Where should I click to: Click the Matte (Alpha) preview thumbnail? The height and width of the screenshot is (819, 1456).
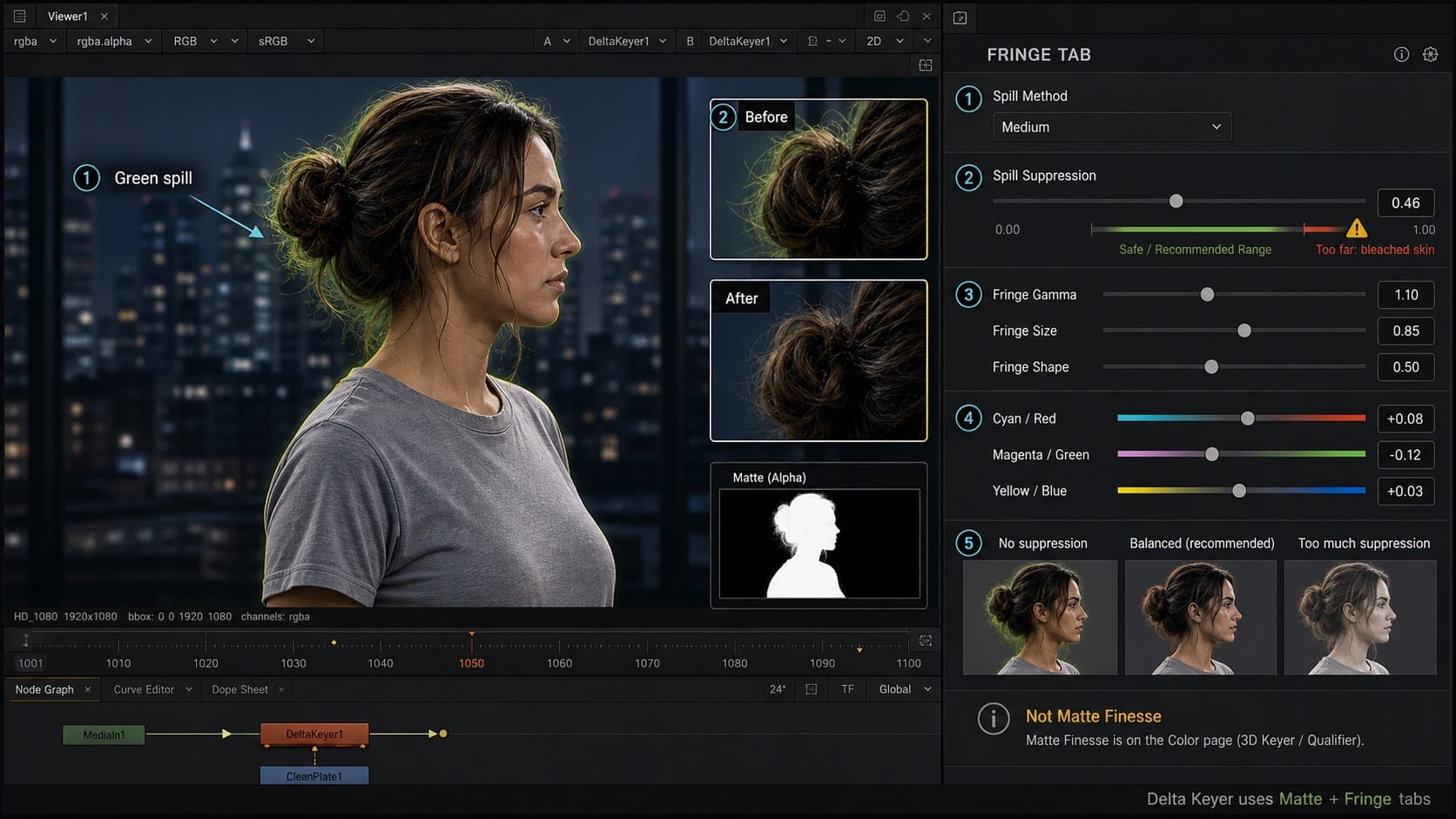(819, 543)
